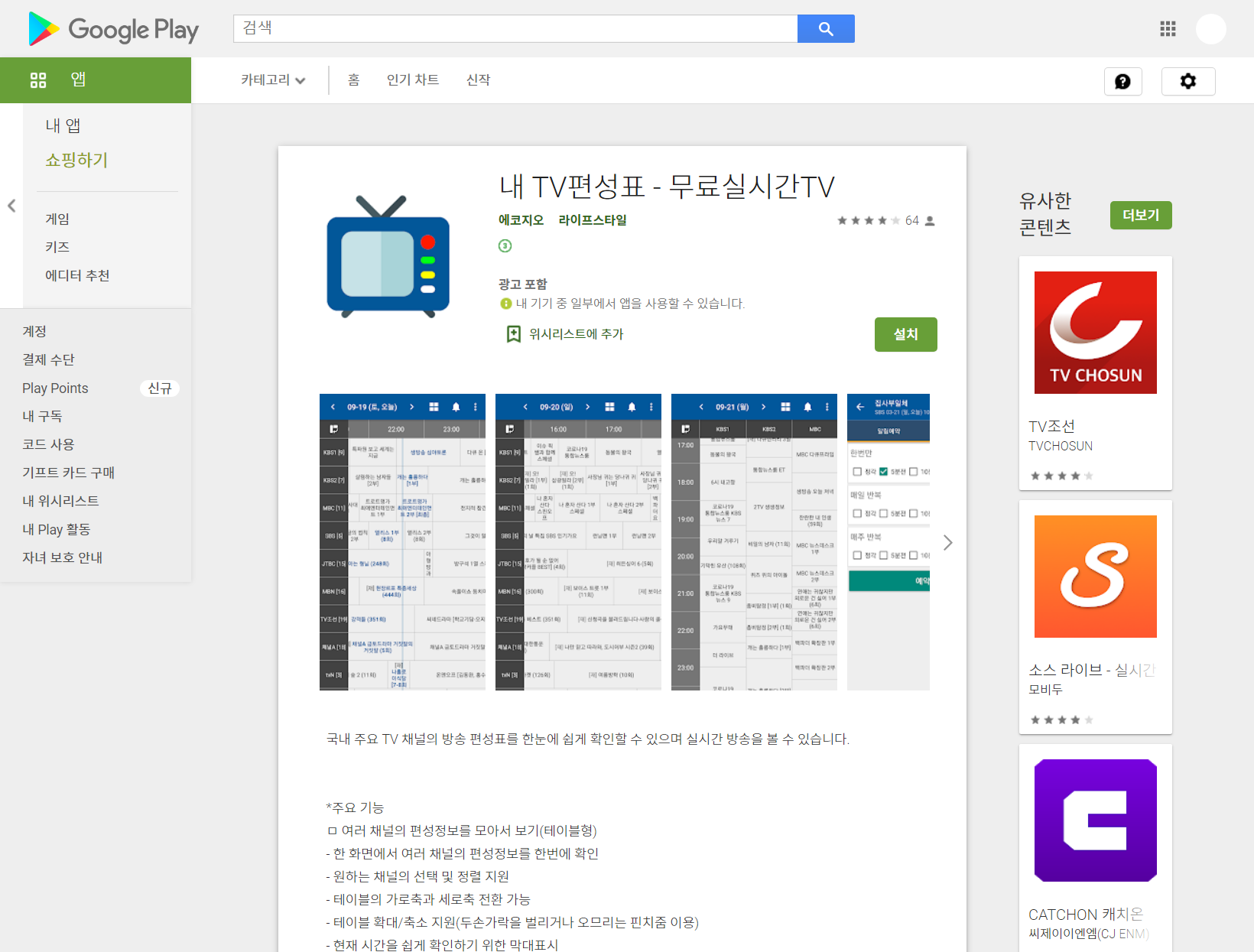Click 위시리스트에 추가 text
Screen dimensions: 1254x952
(x=576, y=334)
